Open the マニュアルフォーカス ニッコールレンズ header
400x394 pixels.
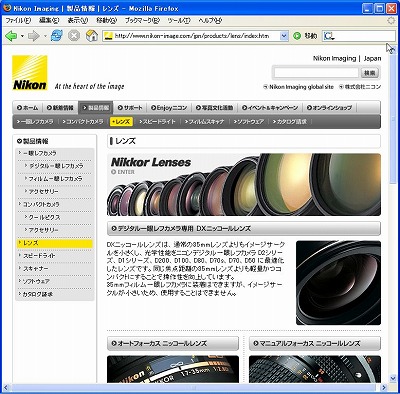click(x=315, y=343)
